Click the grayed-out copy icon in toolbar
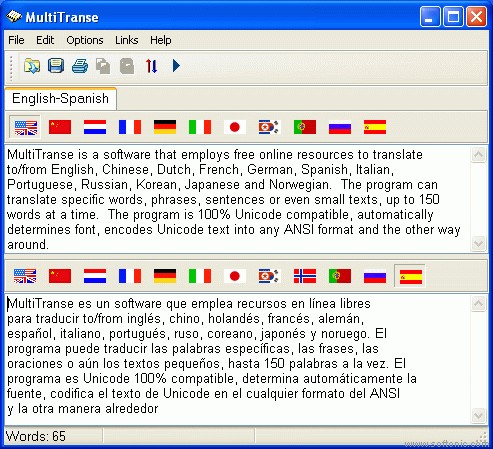Screen dimensions: 493x449 (x=103, y=66)
